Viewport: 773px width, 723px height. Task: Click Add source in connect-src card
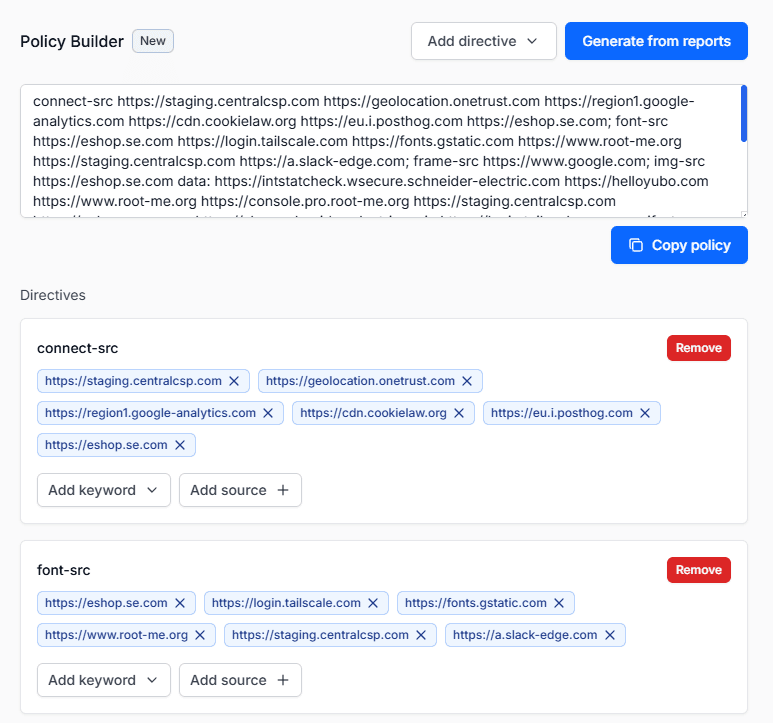(x=240, y=490)
